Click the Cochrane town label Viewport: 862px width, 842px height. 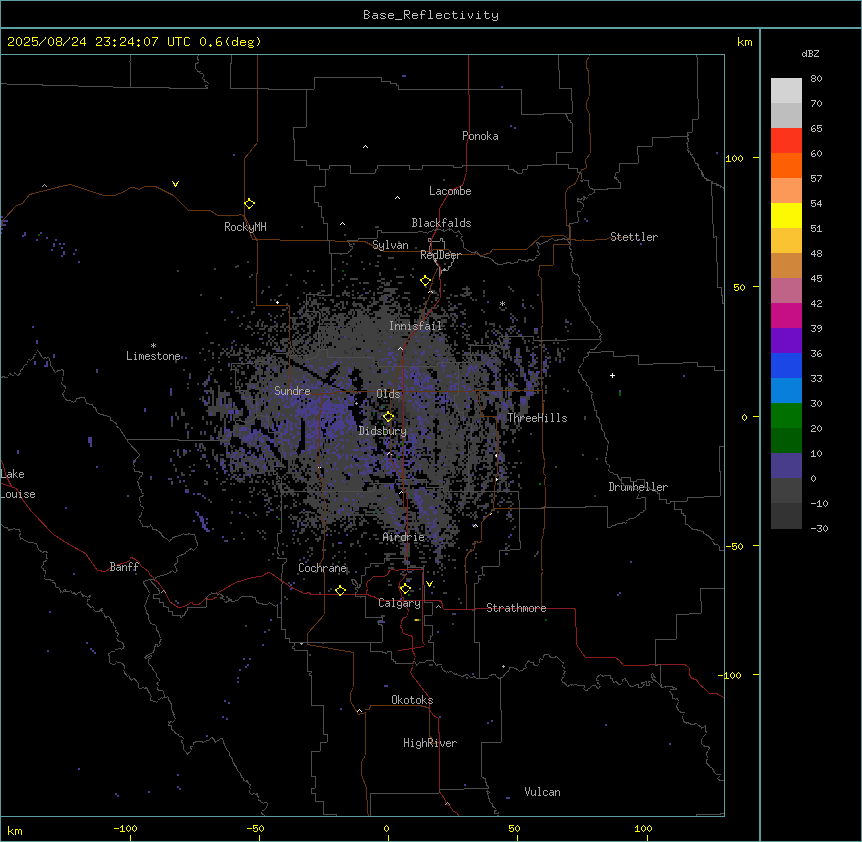pos(322,568)
